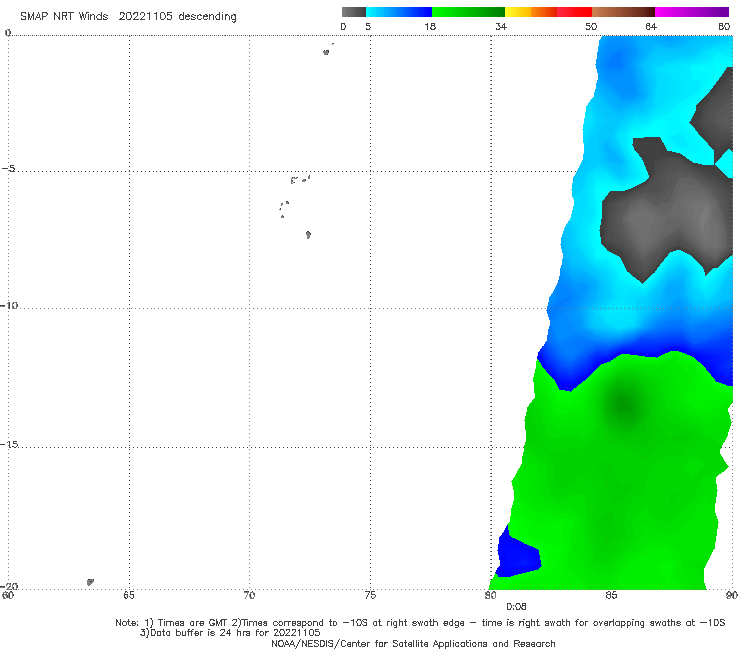Click the brown segment of the color bar
740x650 pixels.
[x=623, y=12]
